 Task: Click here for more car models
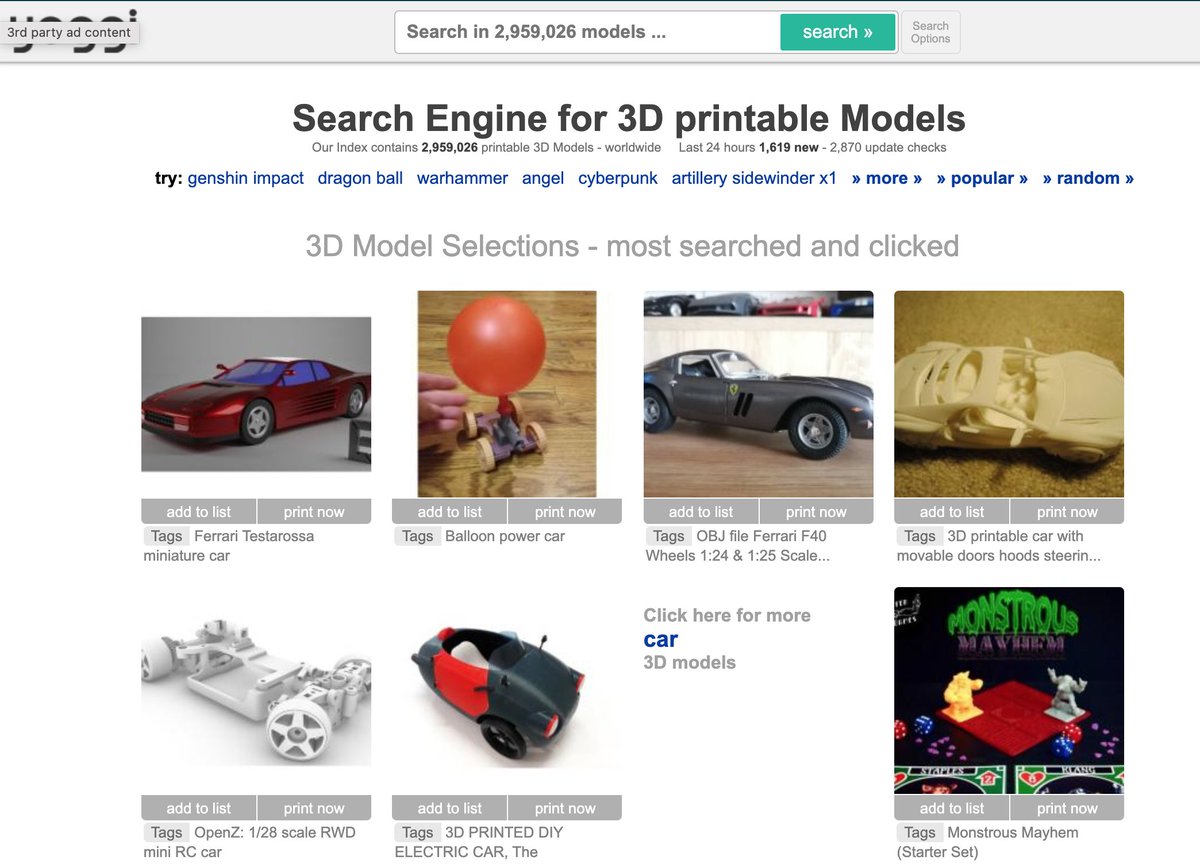click(x=661, y=639)
